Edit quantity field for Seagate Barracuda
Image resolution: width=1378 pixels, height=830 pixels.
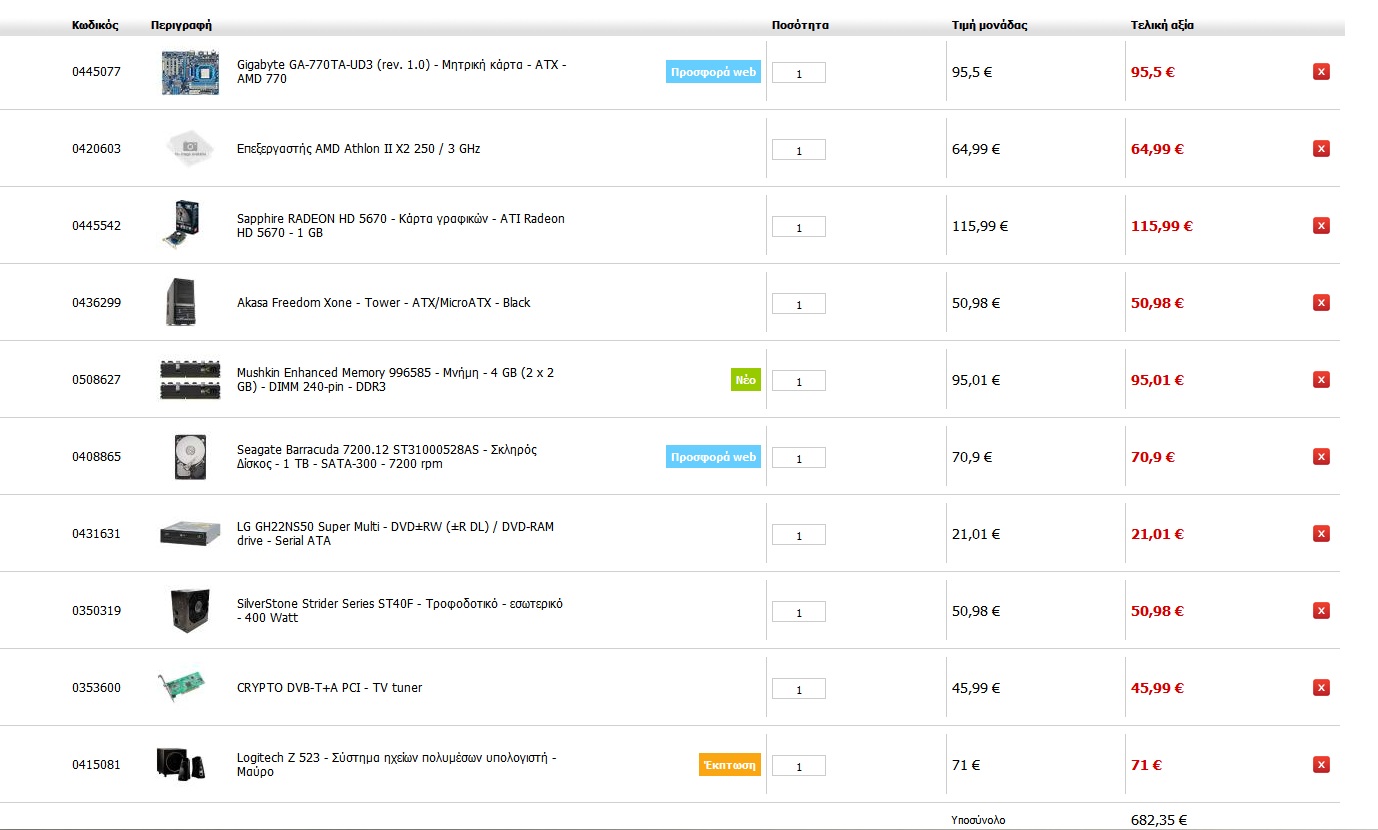[799, 458]
